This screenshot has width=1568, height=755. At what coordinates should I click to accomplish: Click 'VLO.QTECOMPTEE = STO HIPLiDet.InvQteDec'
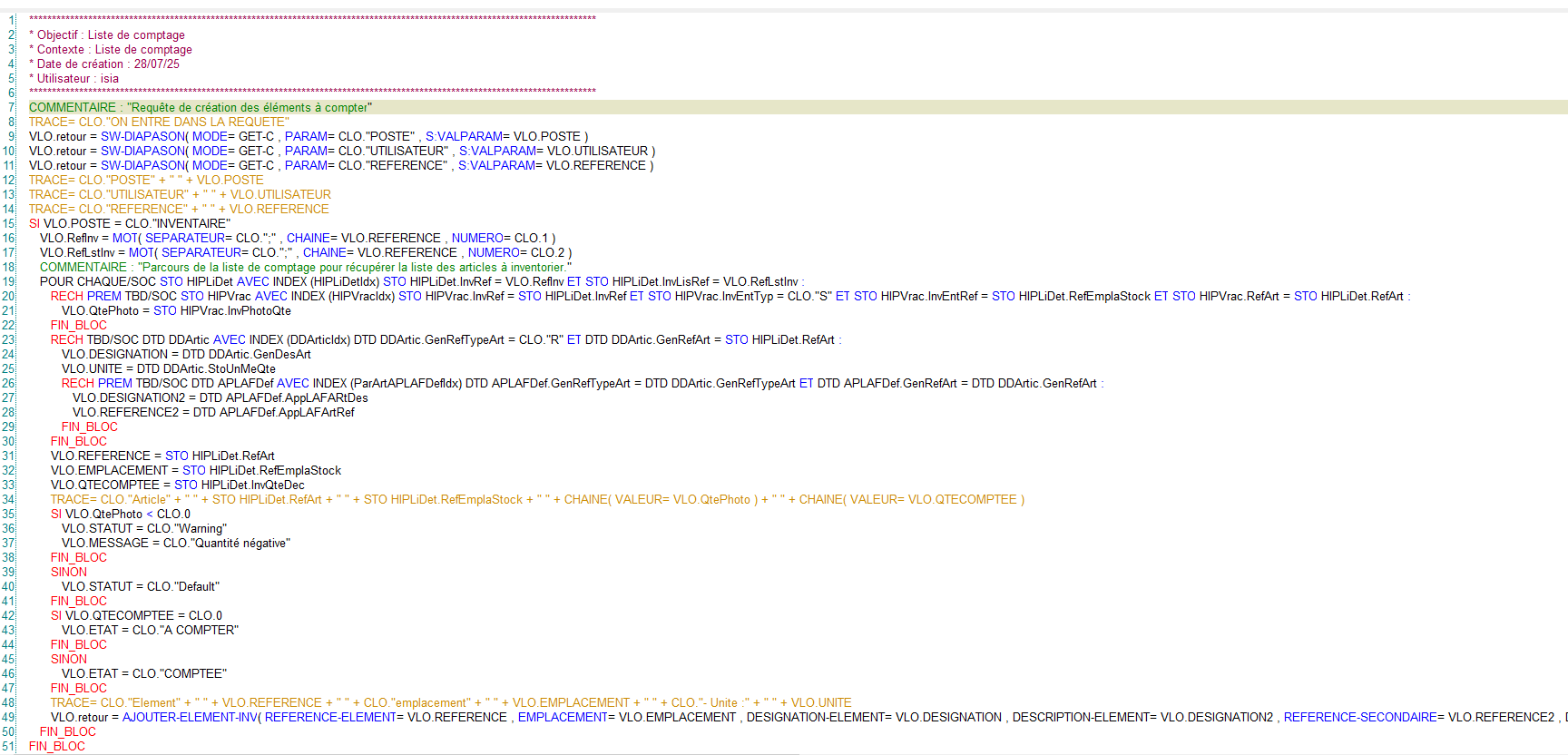point(178,485)
